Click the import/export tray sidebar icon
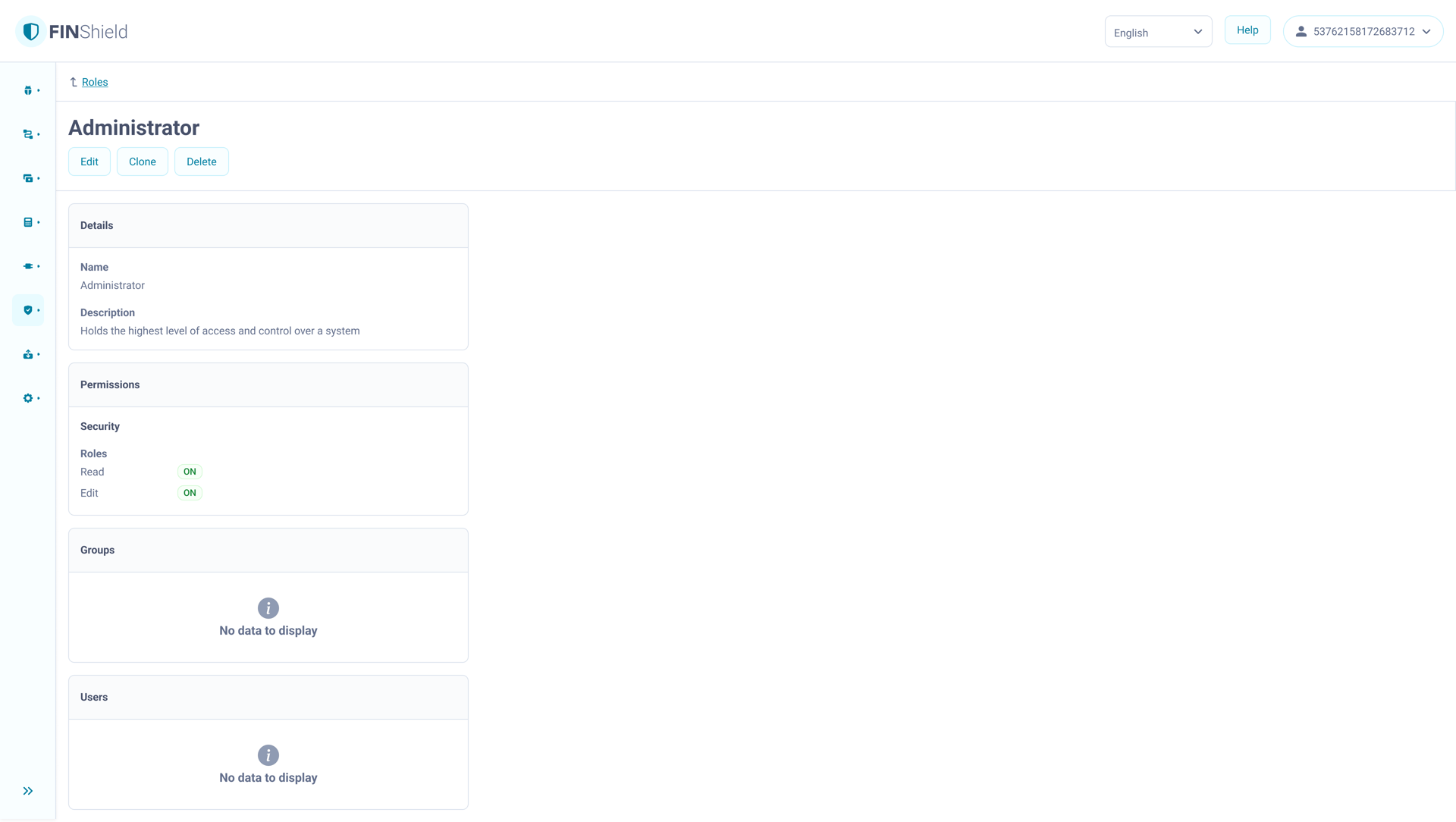 [x=28, y=354]
